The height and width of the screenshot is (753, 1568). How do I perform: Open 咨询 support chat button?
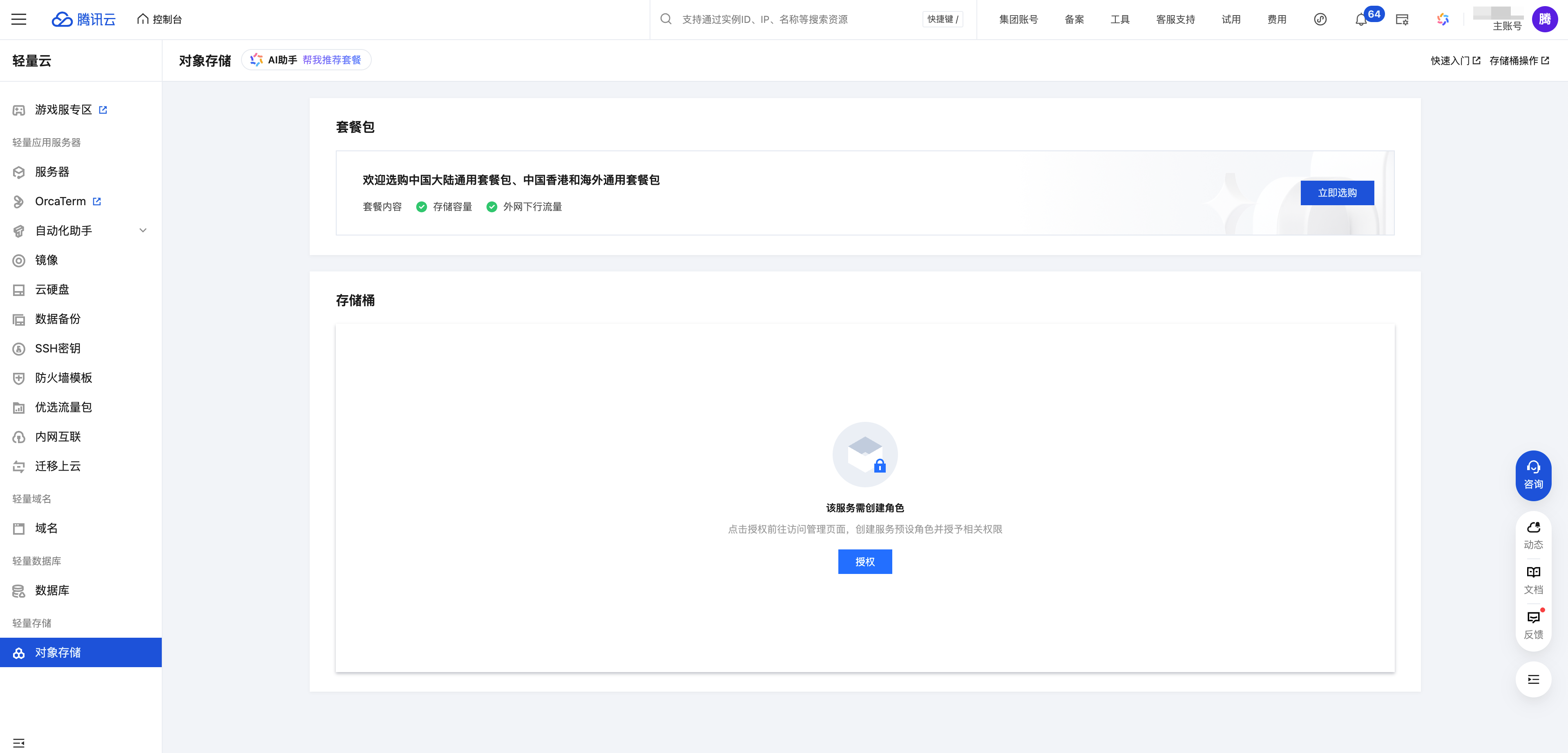[x=1533, y=475]
